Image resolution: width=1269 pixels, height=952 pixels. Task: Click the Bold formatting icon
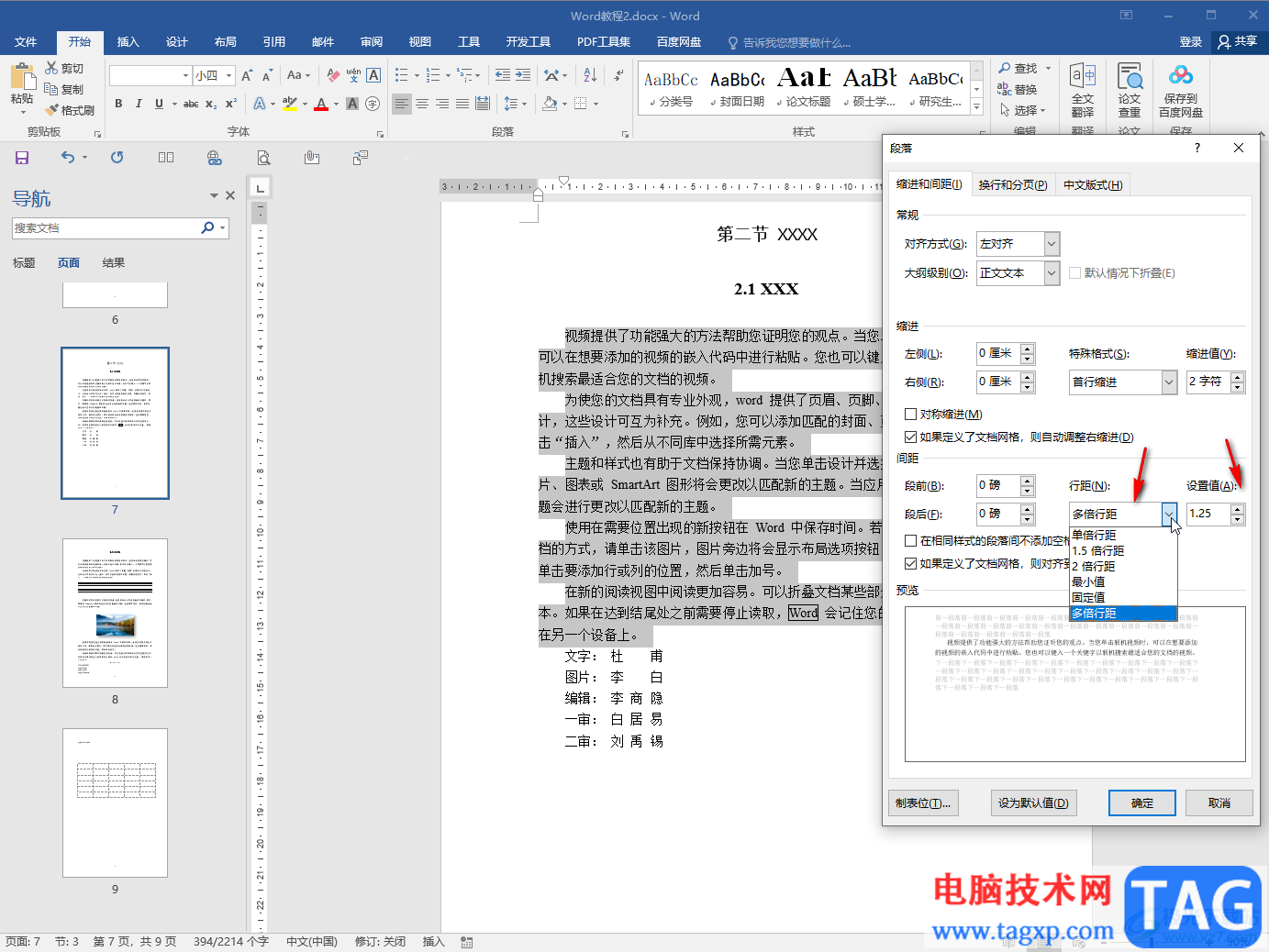118,104
